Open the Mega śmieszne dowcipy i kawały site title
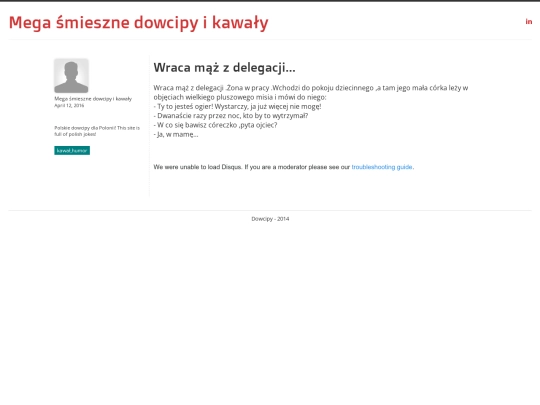 [138, 23]
